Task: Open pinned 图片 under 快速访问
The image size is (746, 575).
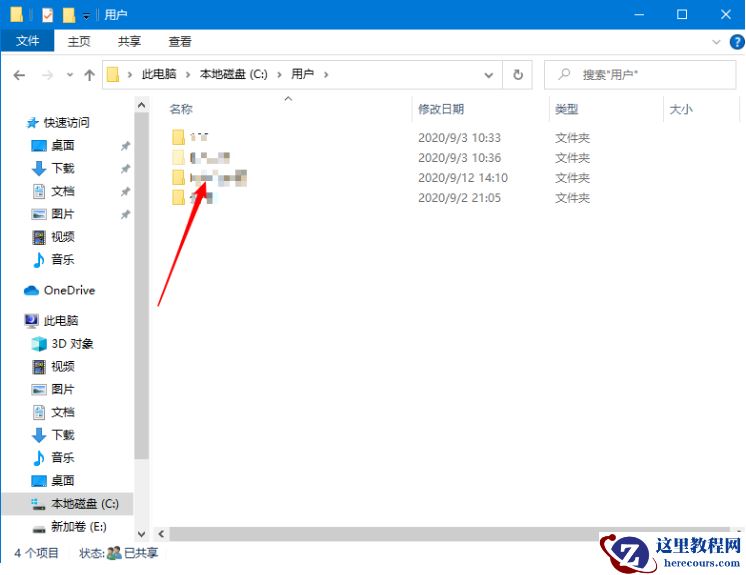Action: [53, 214]
